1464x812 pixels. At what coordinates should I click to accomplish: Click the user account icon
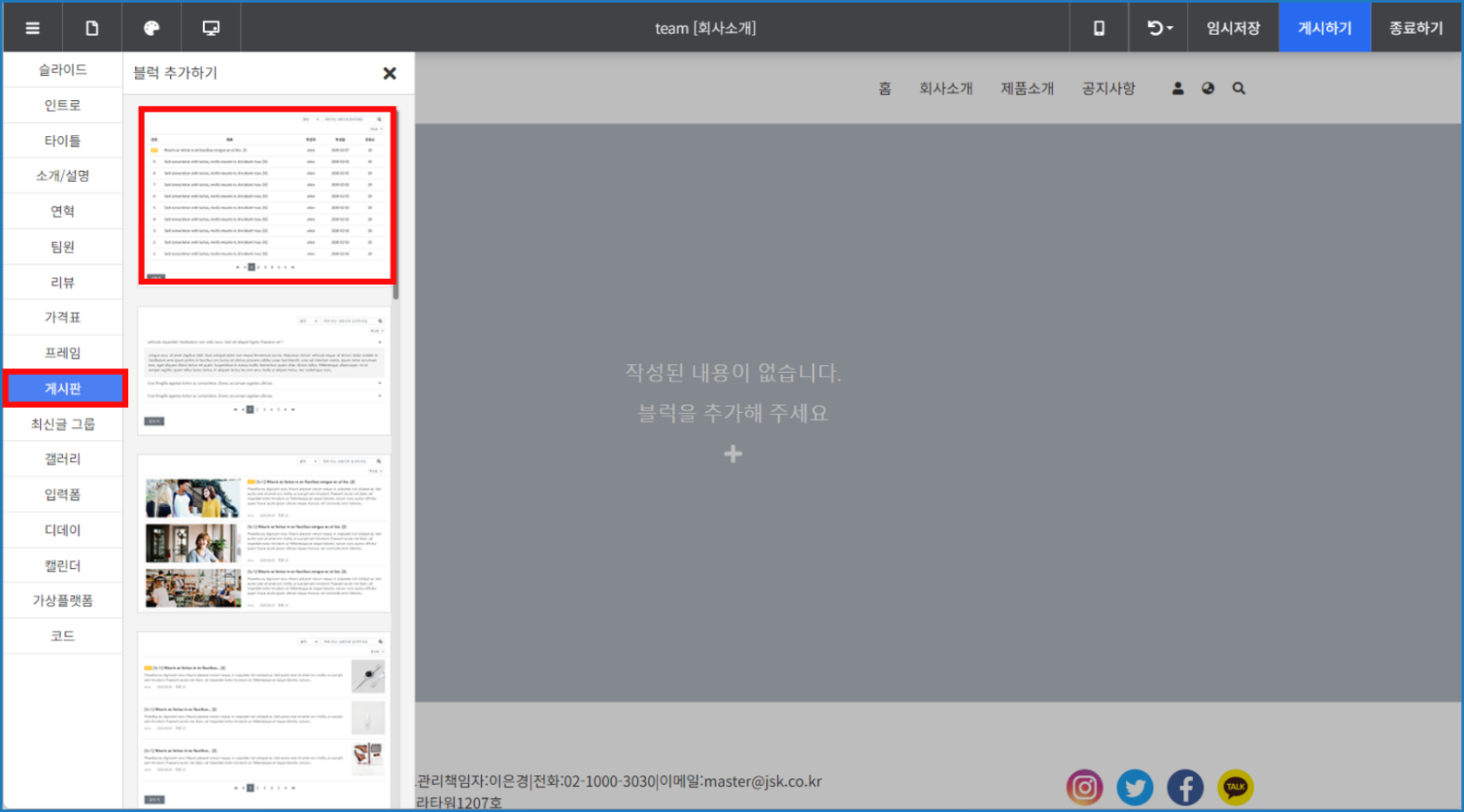point(1177,88)
